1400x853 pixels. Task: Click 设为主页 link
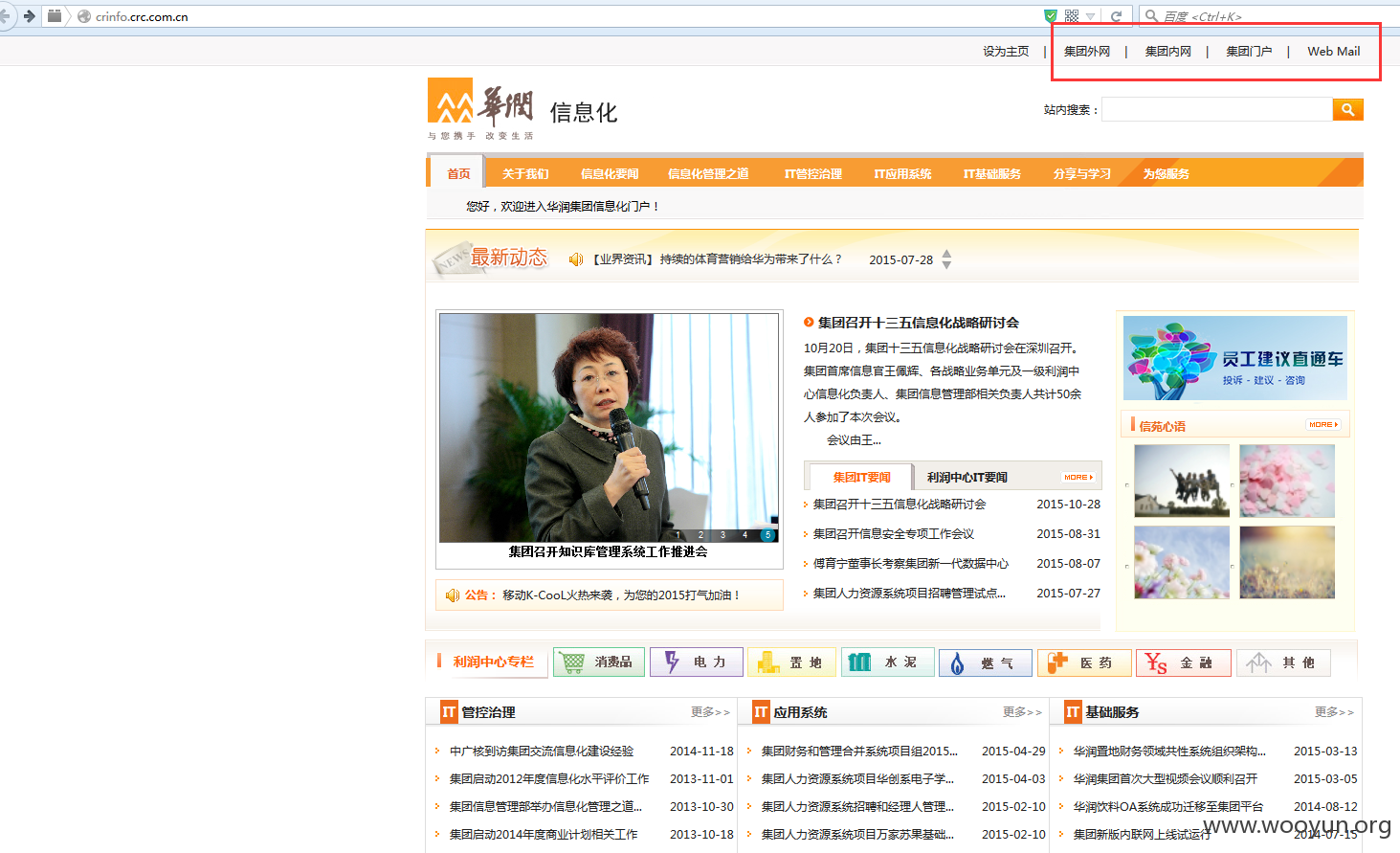click(1006, 52)
